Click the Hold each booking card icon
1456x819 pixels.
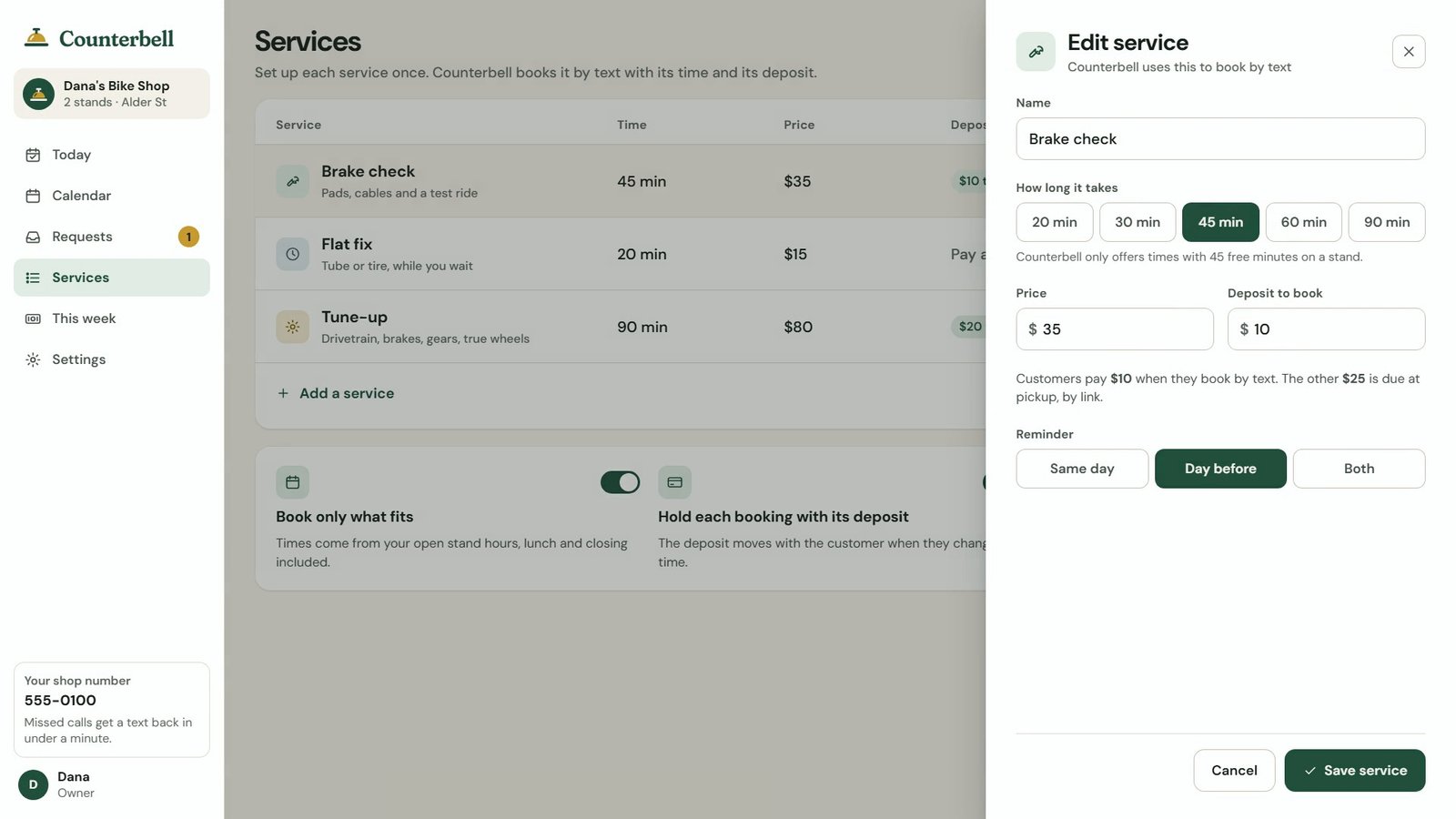tap(674, 482)
